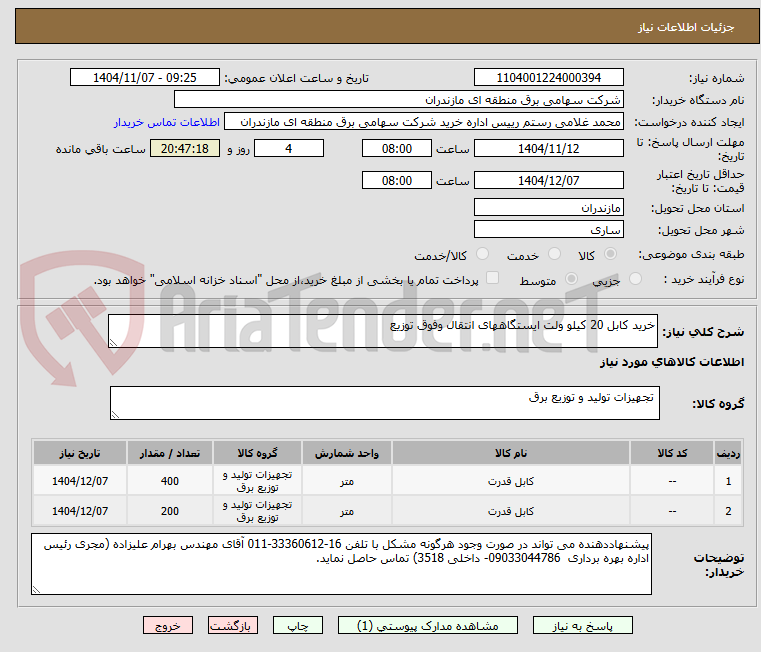
Task: Click the ایجاد کننده درخواست field
Action: pyautogui.click(x=424, y=122)
